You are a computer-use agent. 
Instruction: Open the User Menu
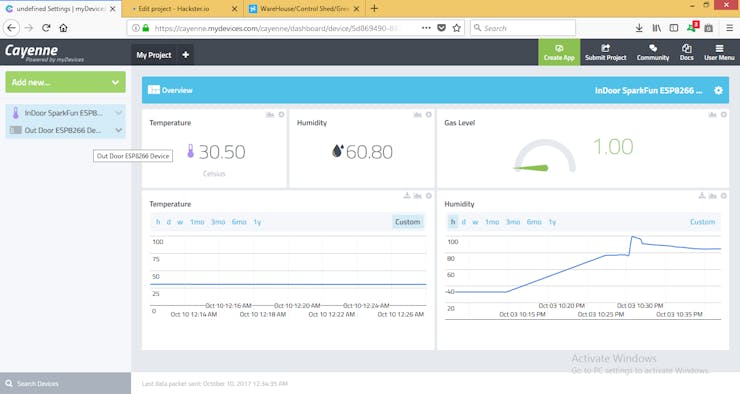click(x=719, y=52)
